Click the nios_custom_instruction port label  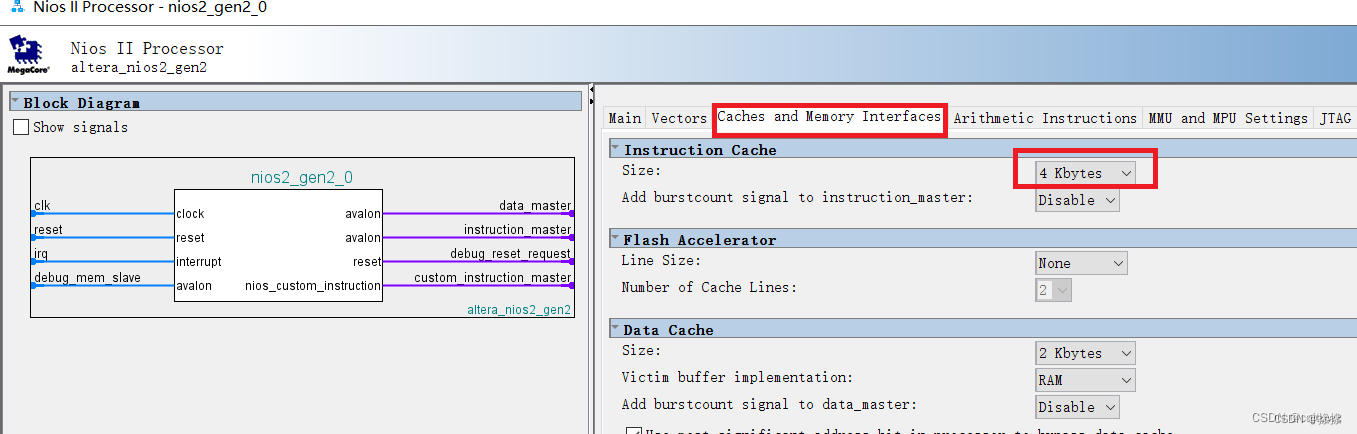(x=313, y=286)
